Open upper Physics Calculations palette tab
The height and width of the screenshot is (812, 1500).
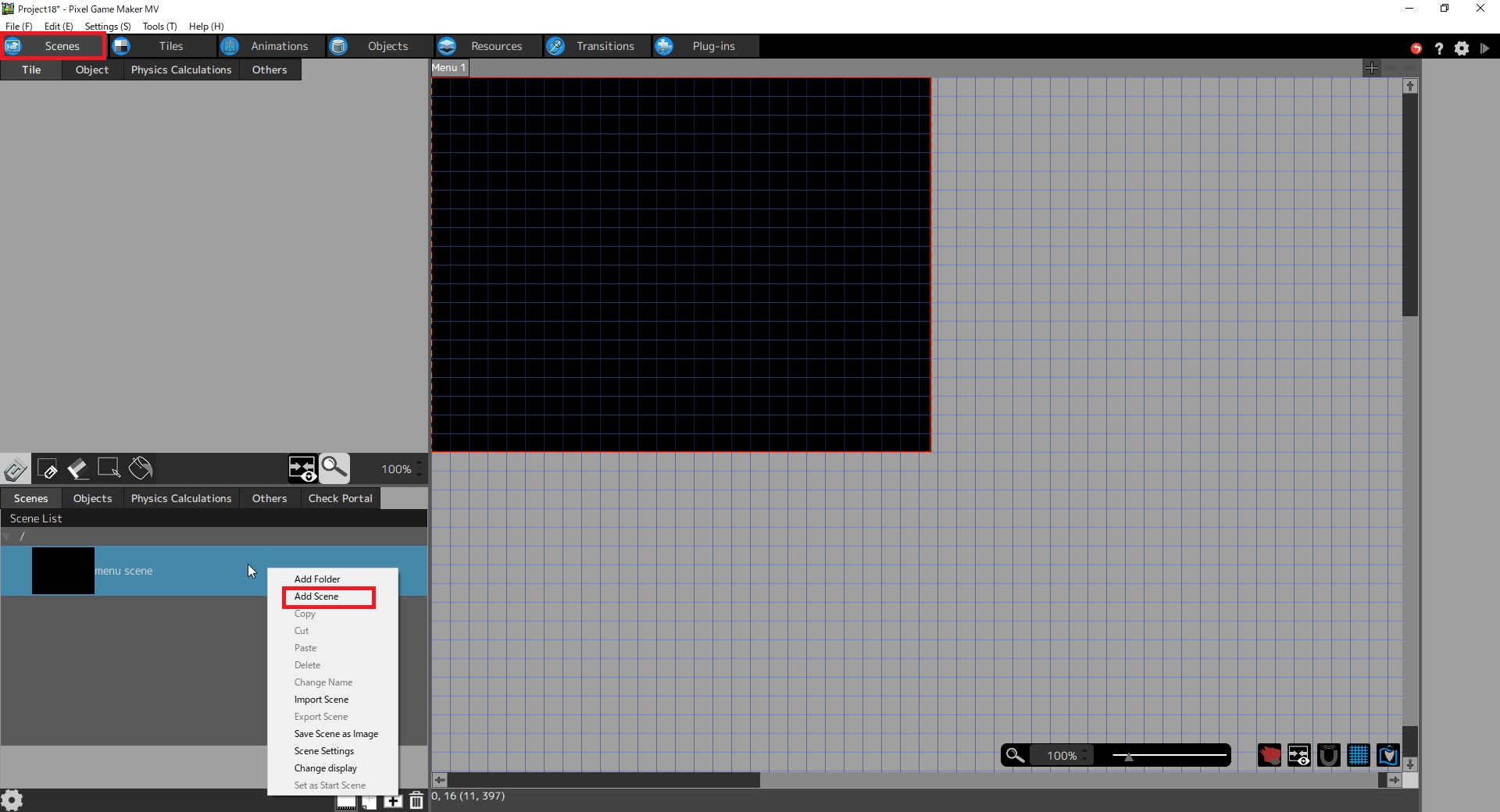tap(181, 69)
